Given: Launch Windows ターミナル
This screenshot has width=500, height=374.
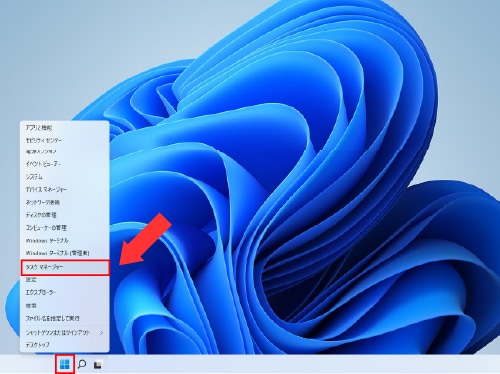Looking at the screenshot, I should [65, 240].
